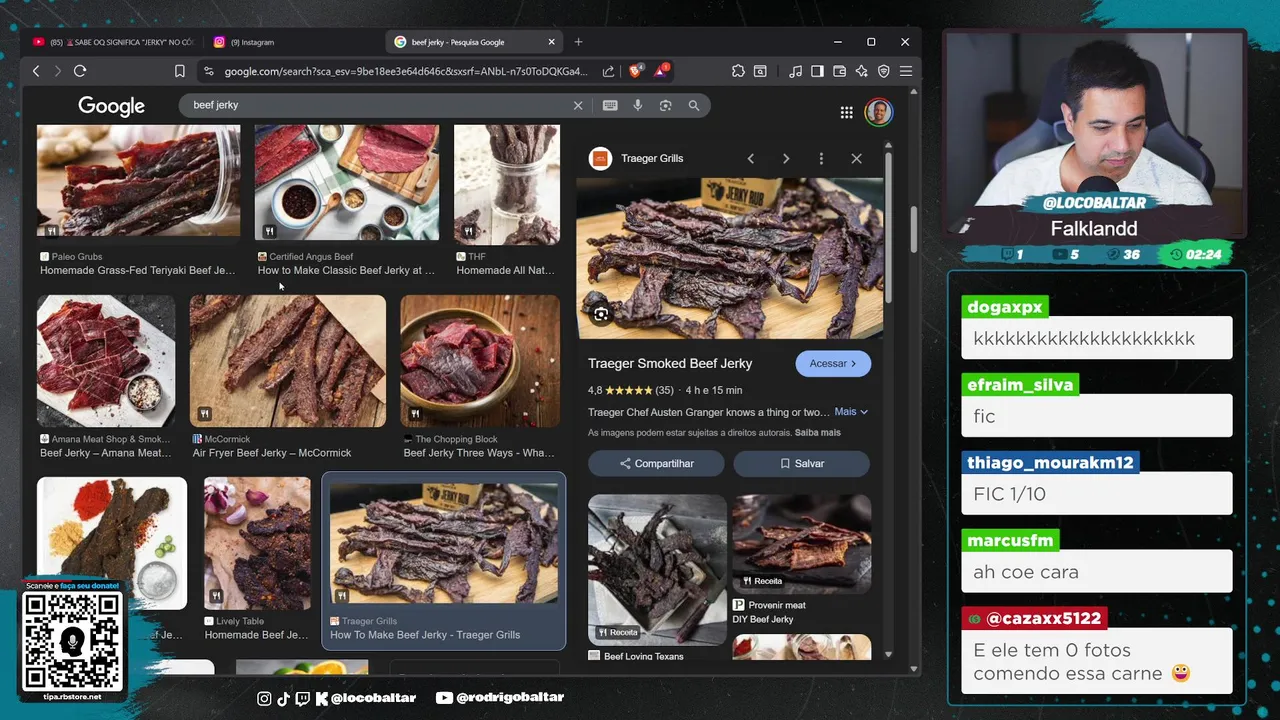Close the Traeger Grills preview panel
The image size is (1280, 720).
click(856, 158)
